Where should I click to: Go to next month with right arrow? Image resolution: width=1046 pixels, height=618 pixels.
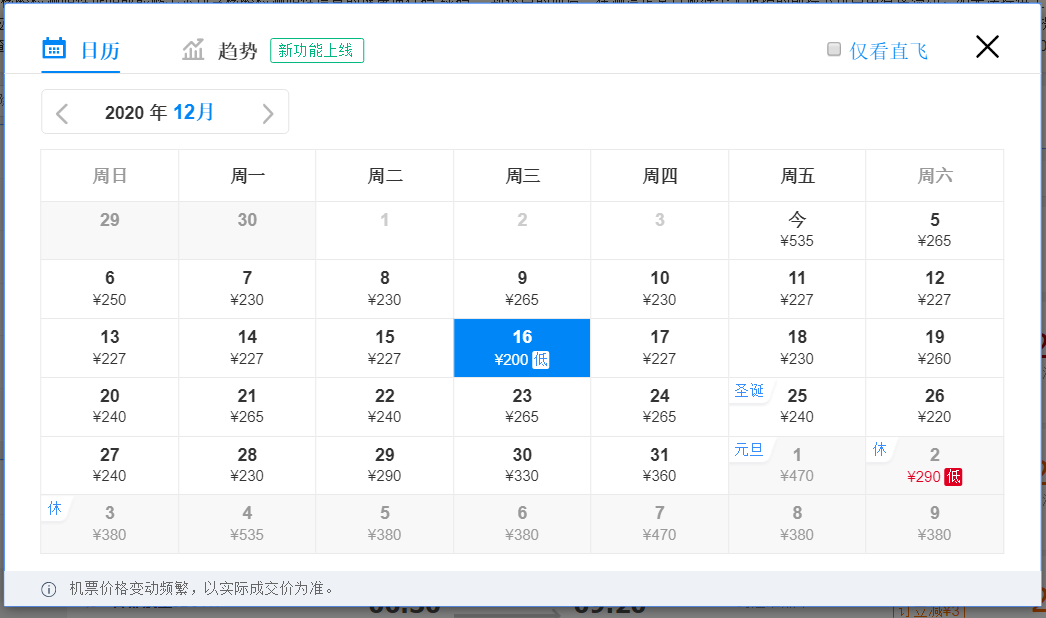(x=268, y=113)
